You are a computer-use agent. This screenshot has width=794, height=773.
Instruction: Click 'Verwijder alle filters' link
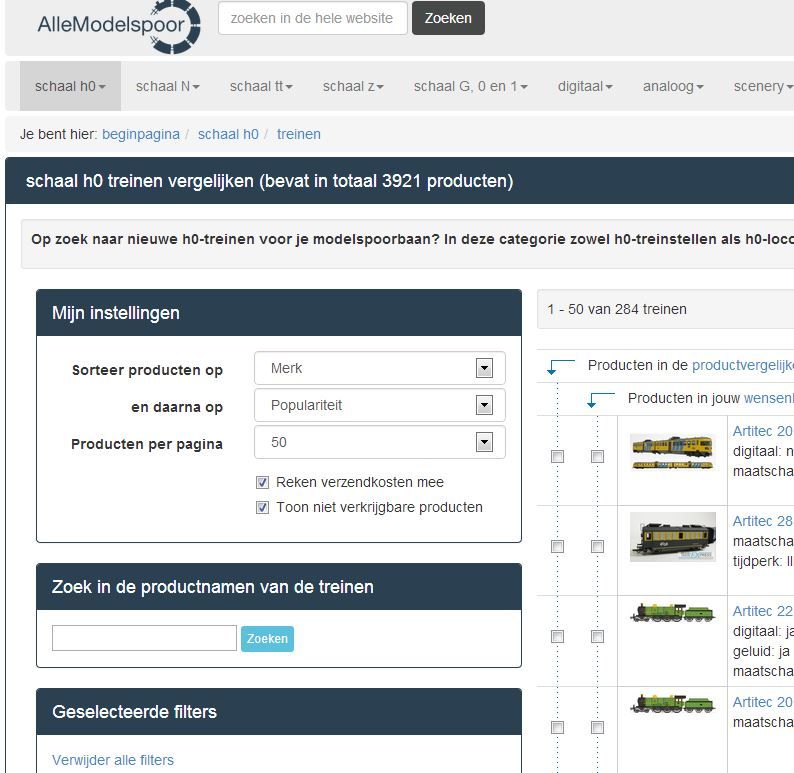tap(113, 760)
